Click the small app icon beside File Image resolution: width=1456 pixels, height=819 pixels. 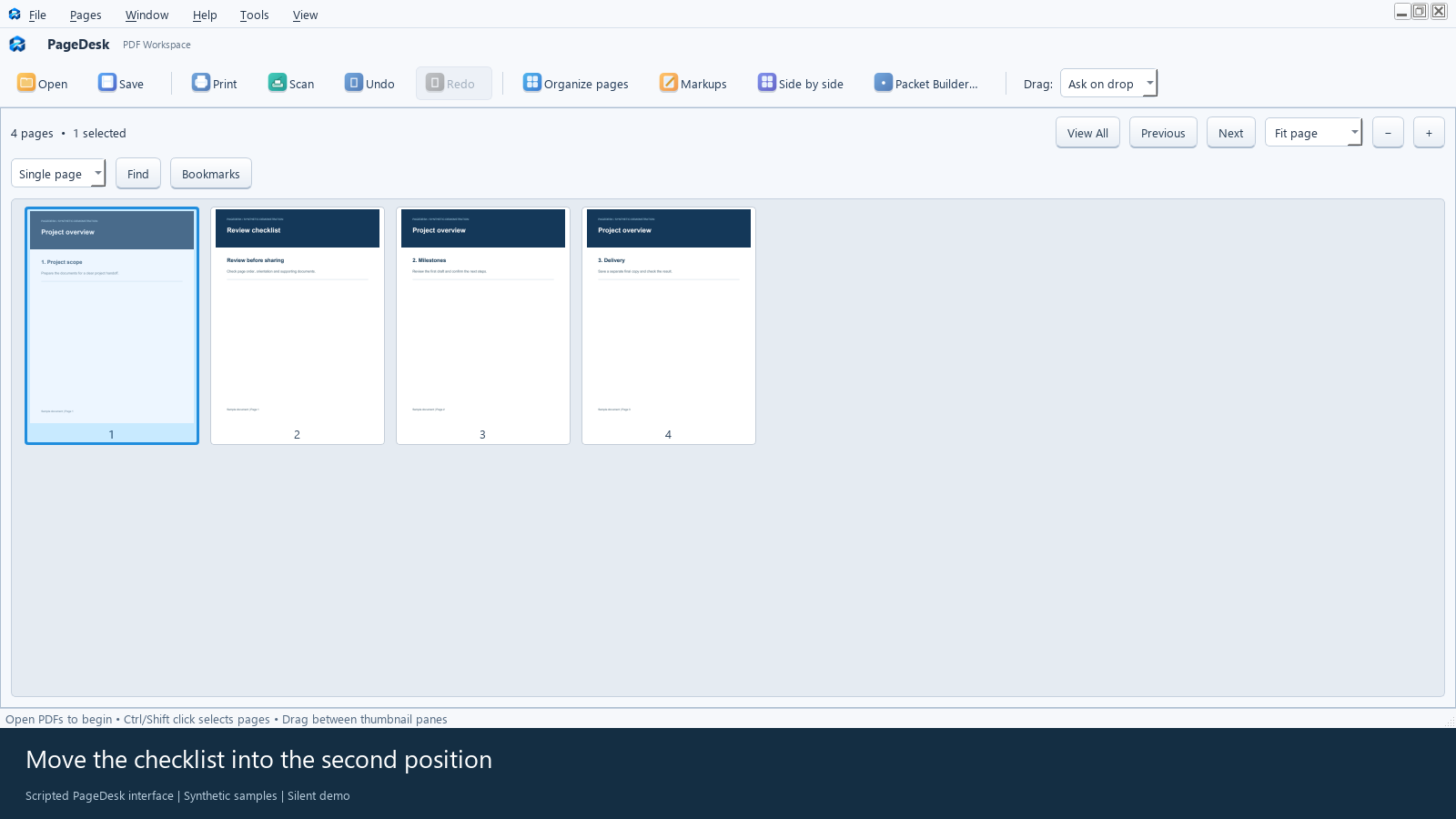[15, 14]
